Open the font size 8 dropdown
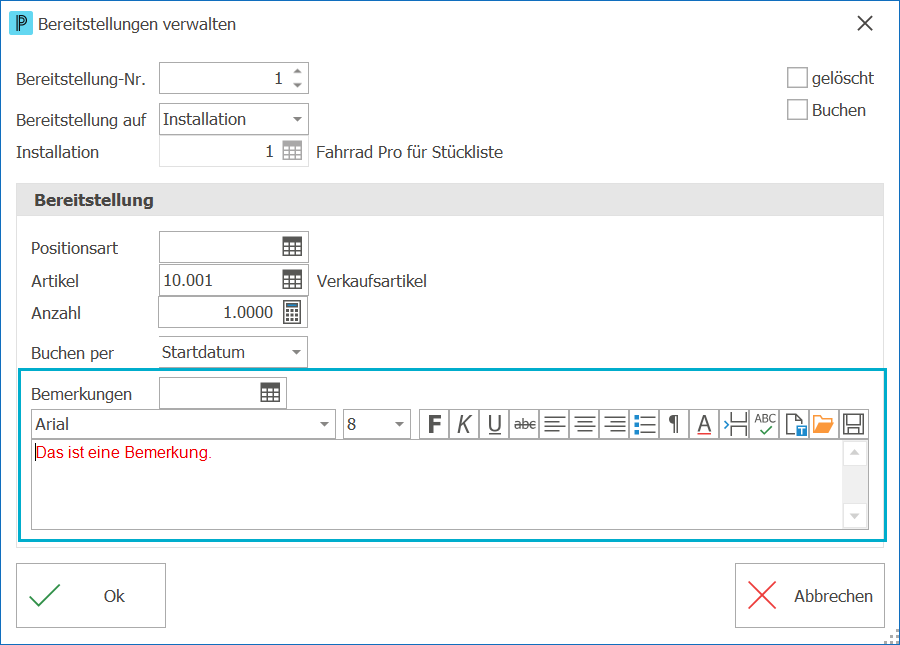 (x=399, y=424)
